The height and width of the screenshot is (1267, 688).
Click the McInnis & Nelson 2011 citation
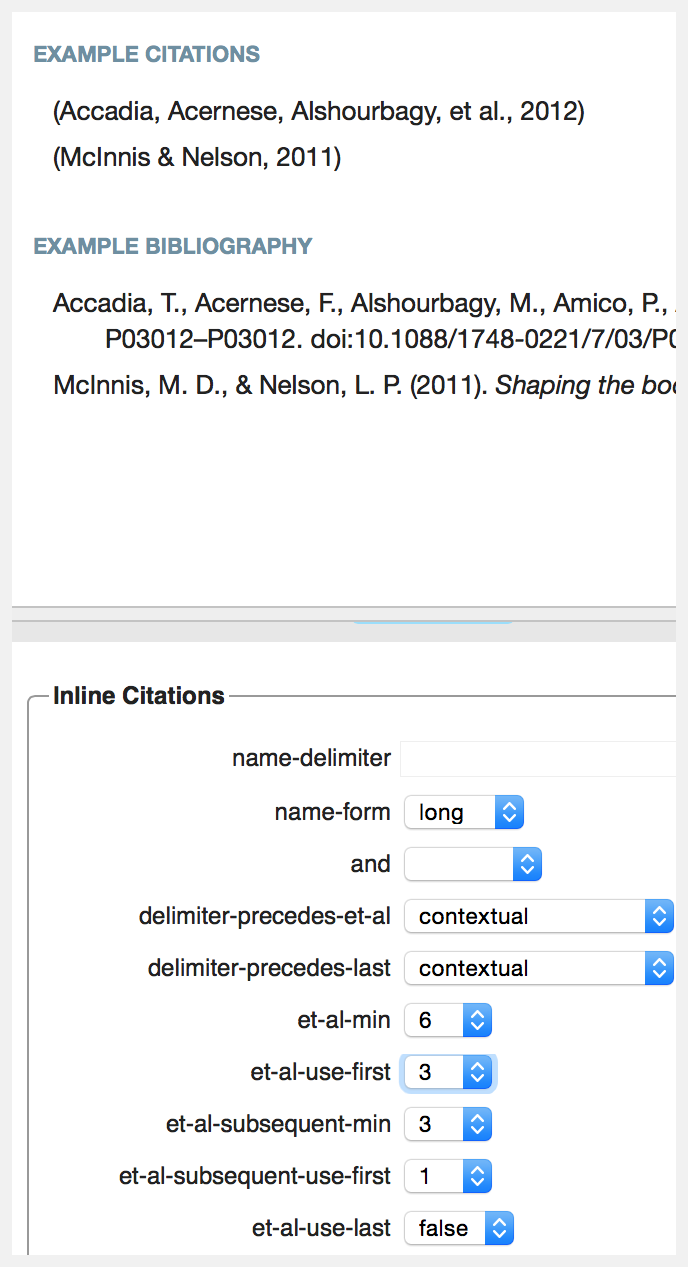pos(197,158)
